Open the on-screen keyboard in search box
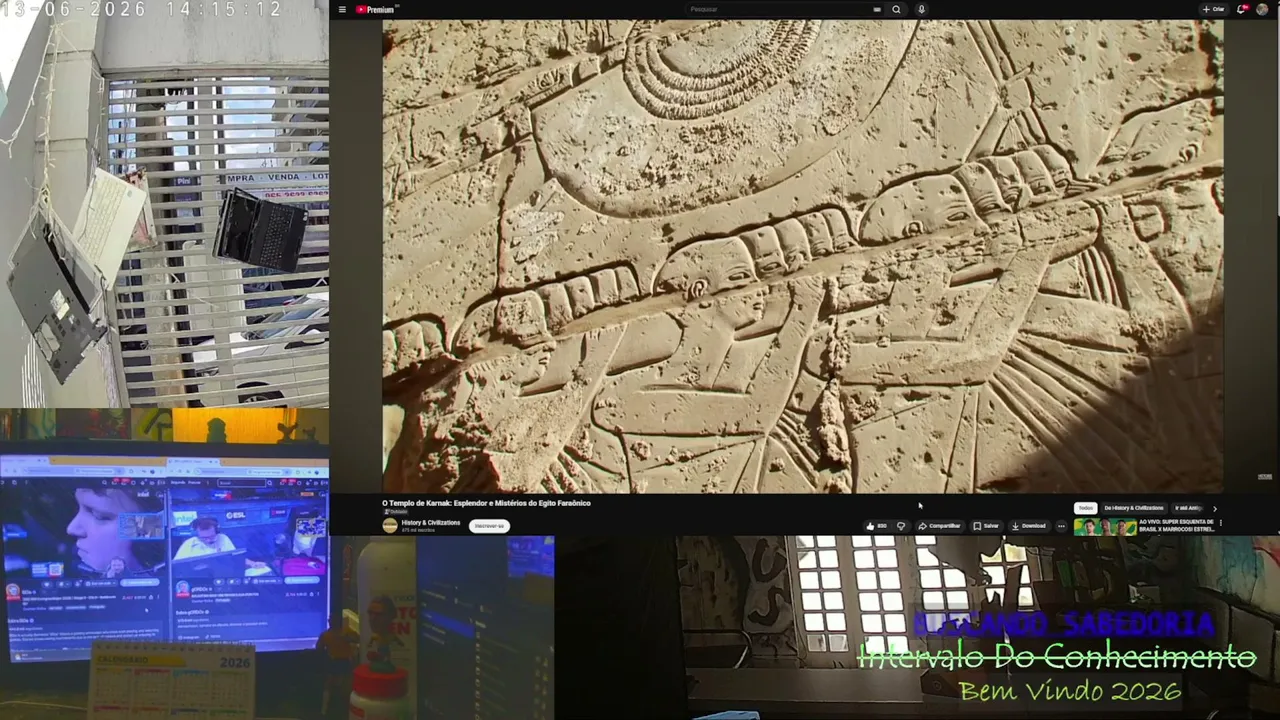Image resolution: width=1280 pixels, height=720 pixels. click(x=877, y=10)
